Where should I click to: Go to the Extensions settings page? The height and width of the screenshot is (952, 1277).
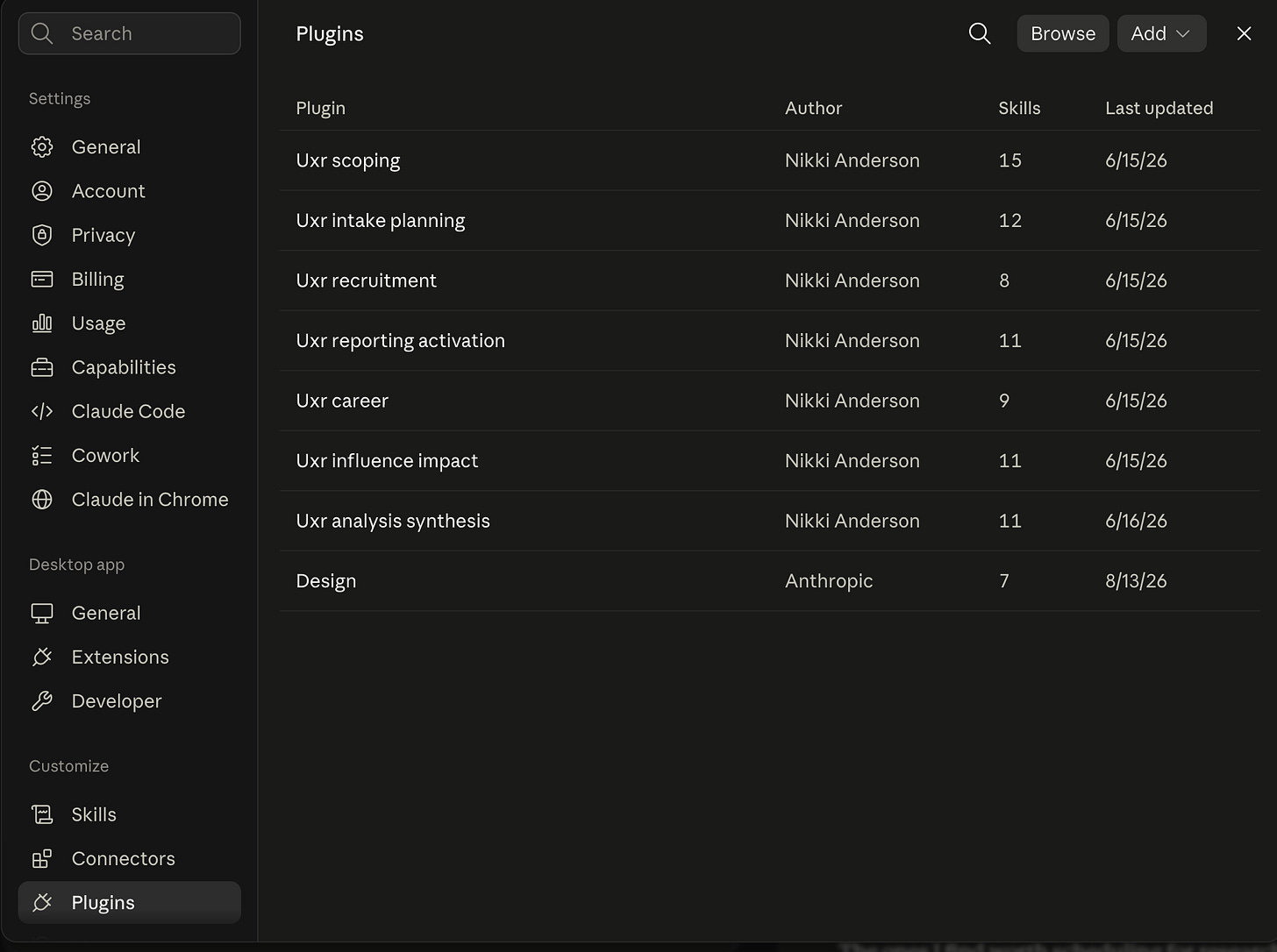(x=129, y=657)
